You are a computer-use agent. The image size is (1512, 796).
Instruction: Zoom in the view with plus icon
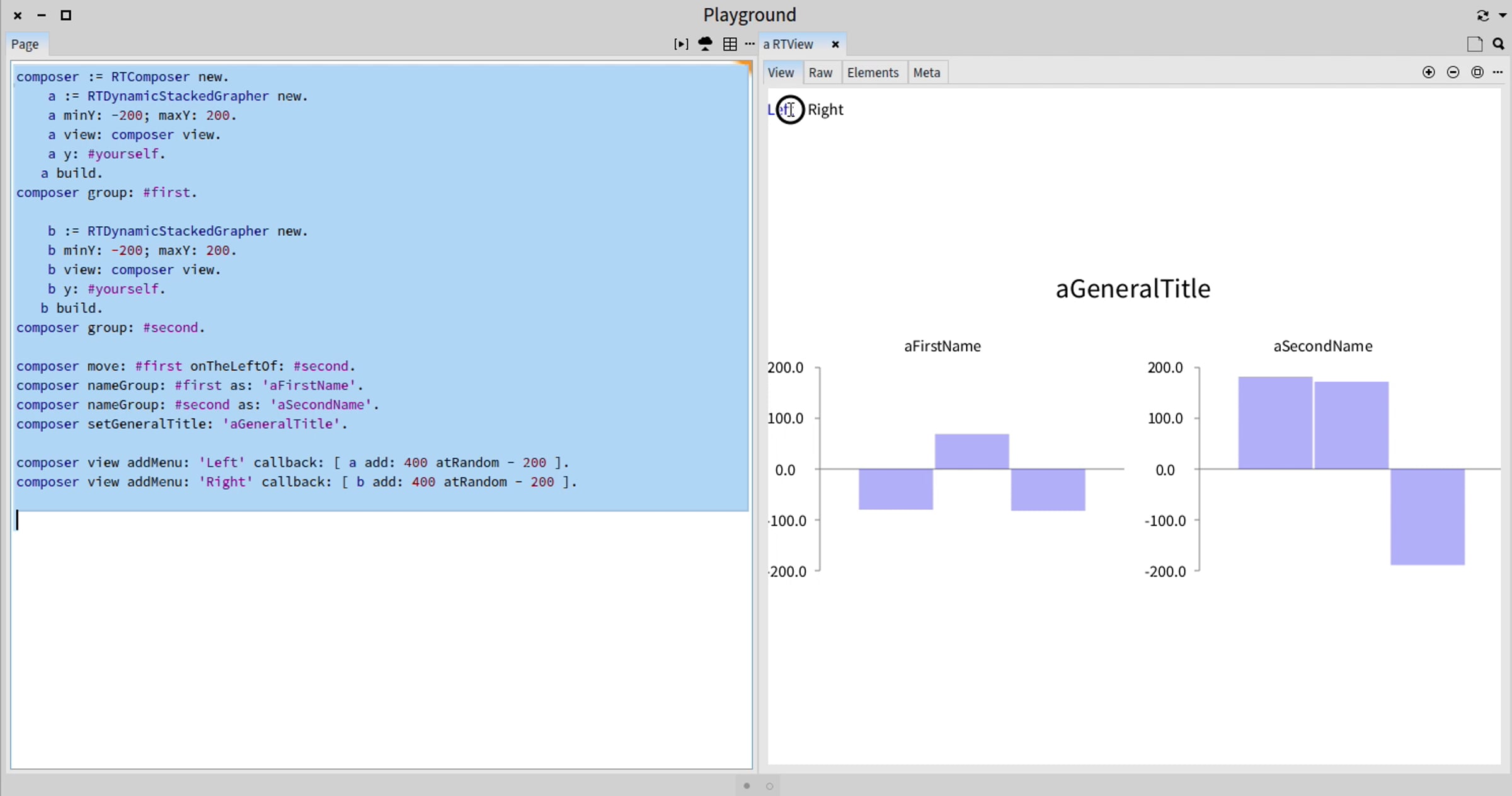(x=1429, y=72)
